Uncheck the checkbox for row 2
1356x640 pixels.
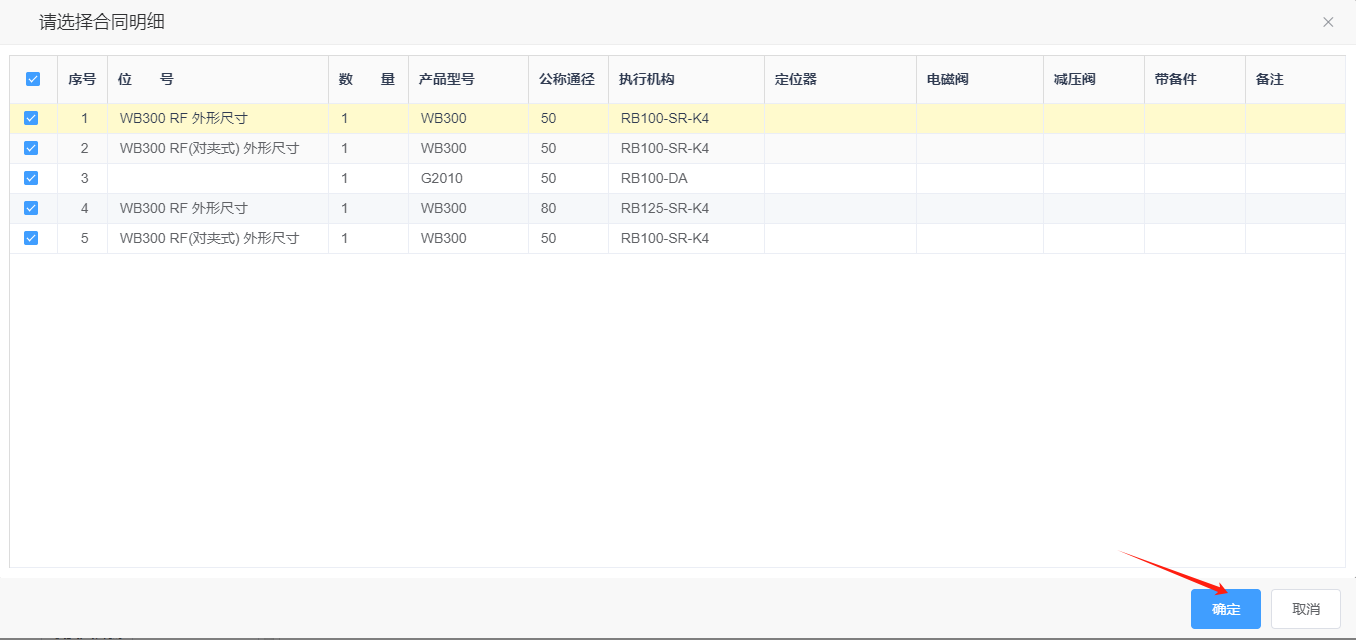pyautogui.click(x=31, y=148)
